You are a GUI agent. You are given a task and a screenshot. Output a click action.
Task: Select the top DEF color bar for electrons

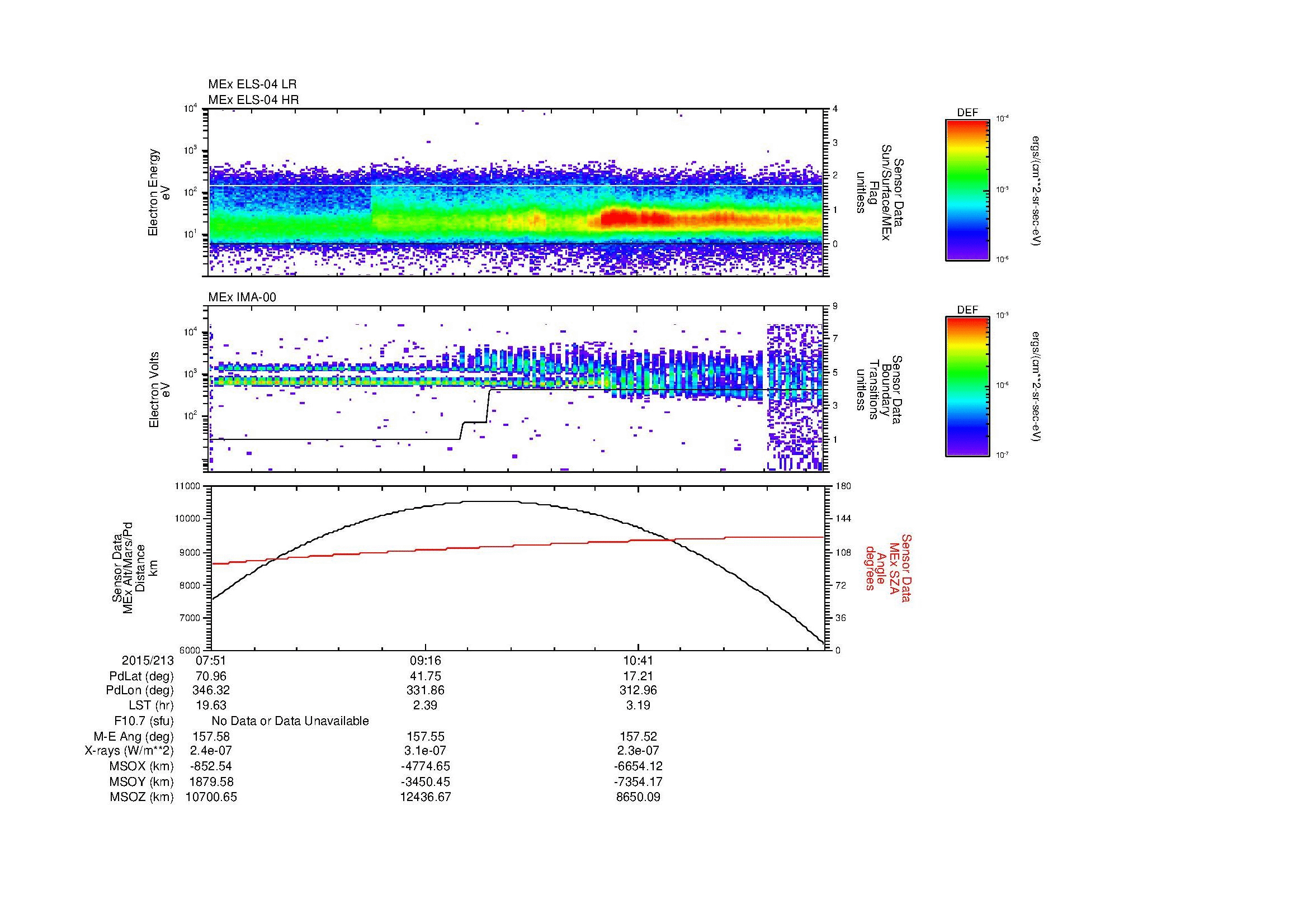coord(967,189)
